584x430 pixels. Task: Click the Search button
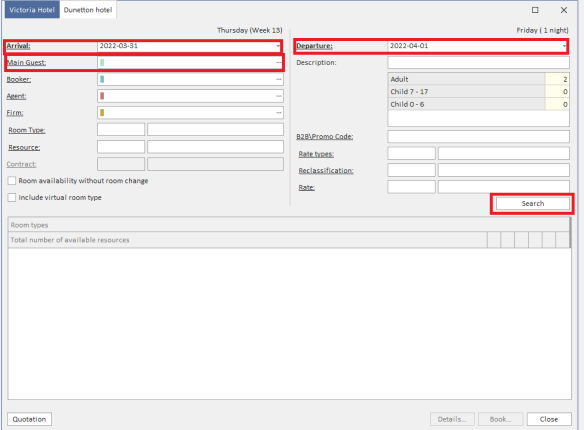(533, 204)
